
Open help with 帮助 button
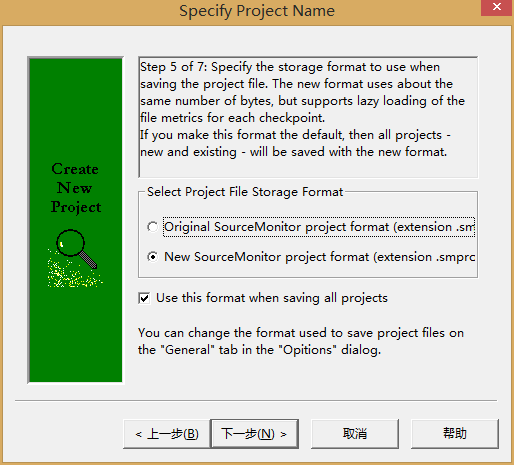(x=455, y=434)
